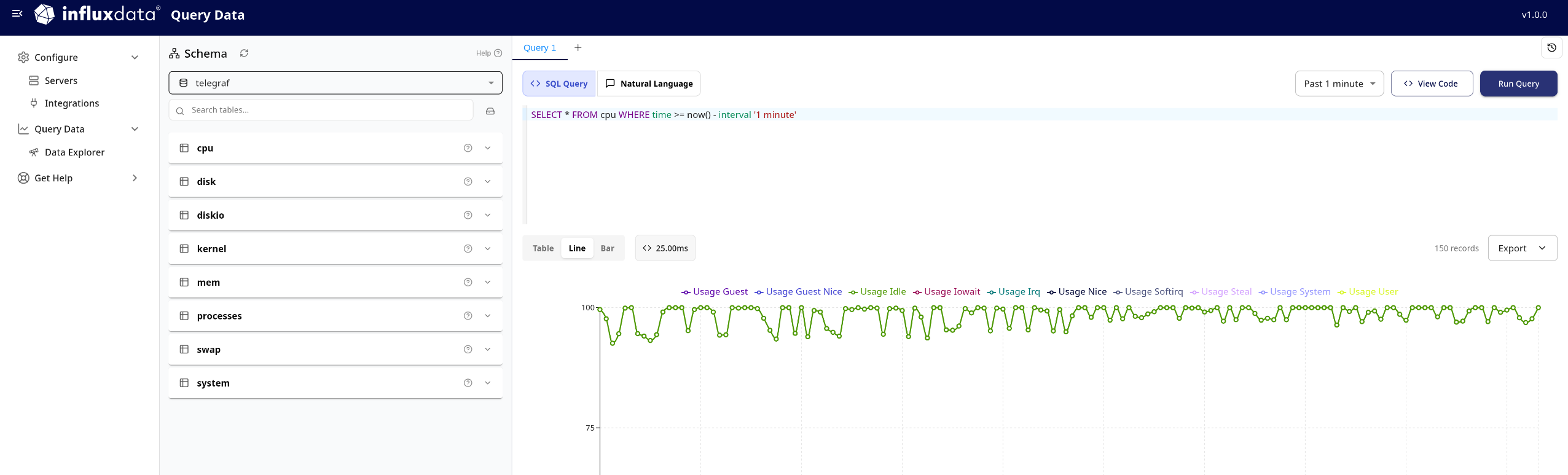Open the Past 1 minute time range dropdown

click(1339, 84)
